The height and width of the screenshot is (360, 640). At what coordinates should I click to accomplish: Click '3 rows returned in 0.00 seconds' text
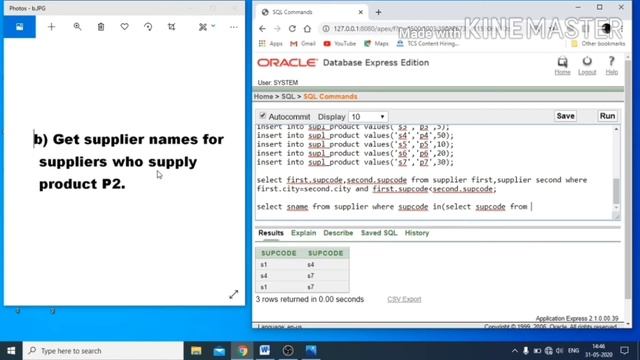coord(309,299)
